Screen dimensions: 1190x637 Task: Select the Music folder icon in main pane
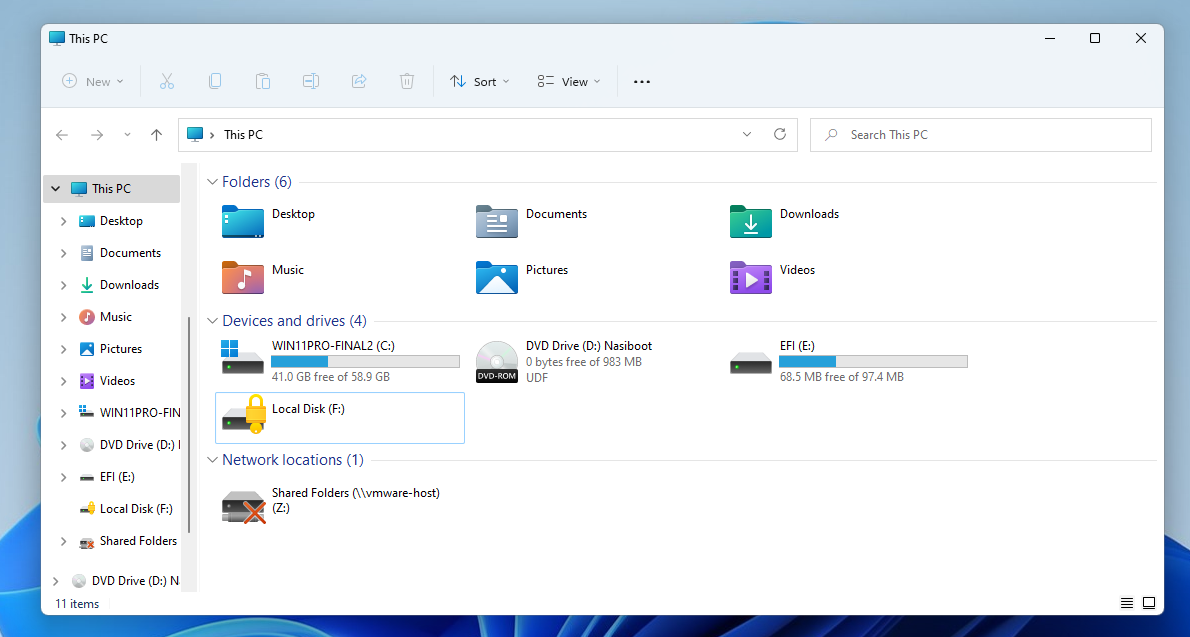coord(243,277)
